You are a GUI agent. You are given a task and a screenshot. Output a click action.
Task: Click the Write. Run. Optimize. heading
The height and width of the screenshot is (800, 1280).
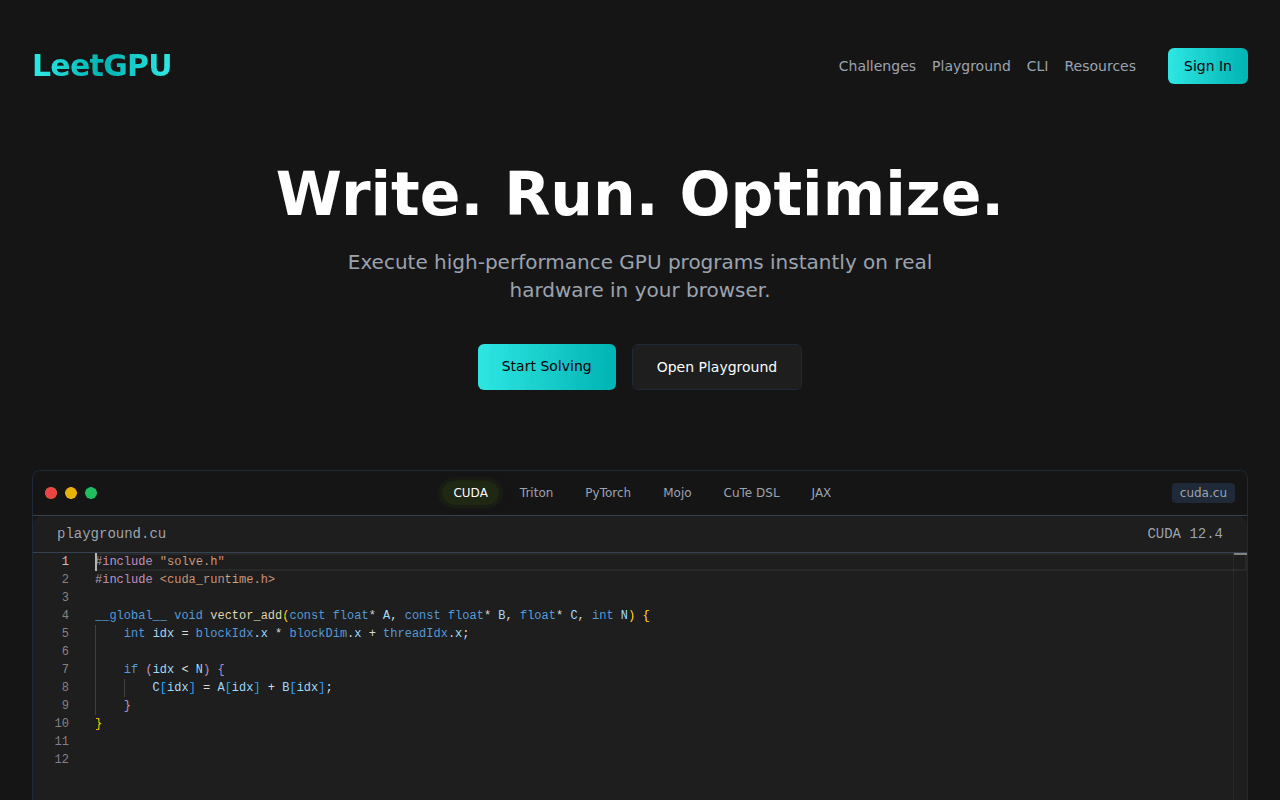click(640, 194)
